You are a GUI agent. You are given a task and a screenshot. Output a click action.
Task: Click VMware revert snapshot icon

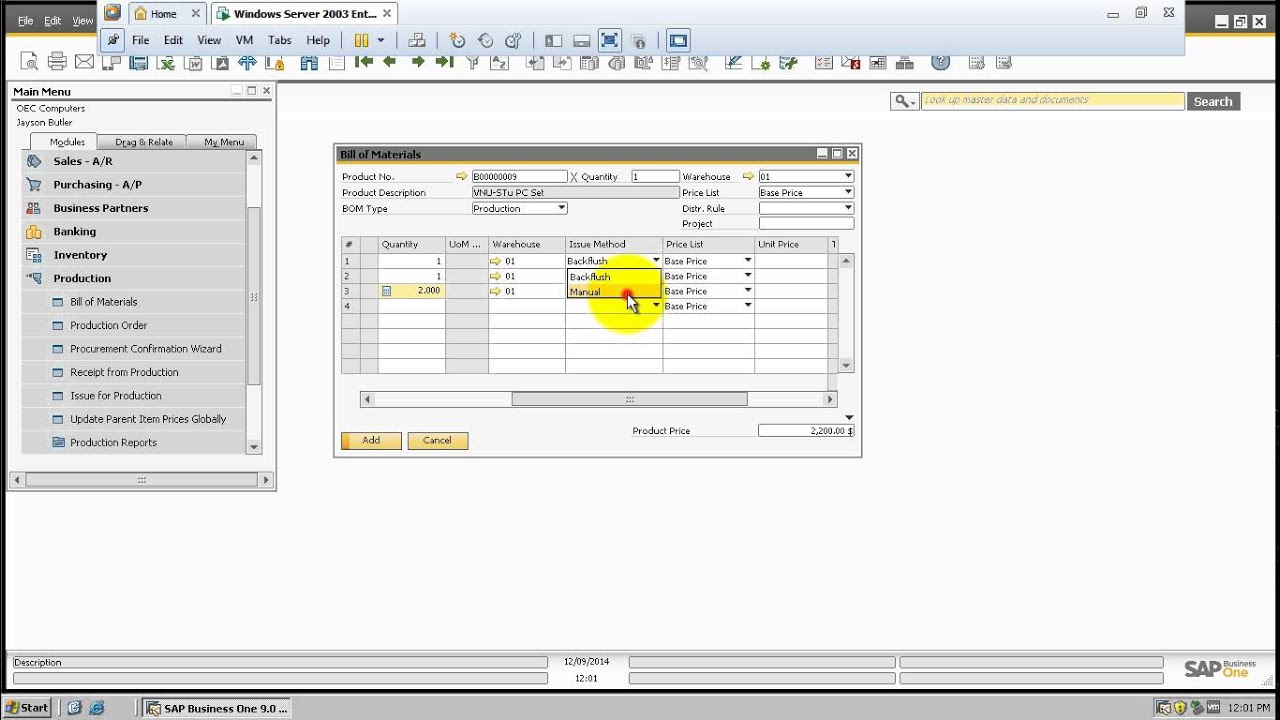coord(485,40)
